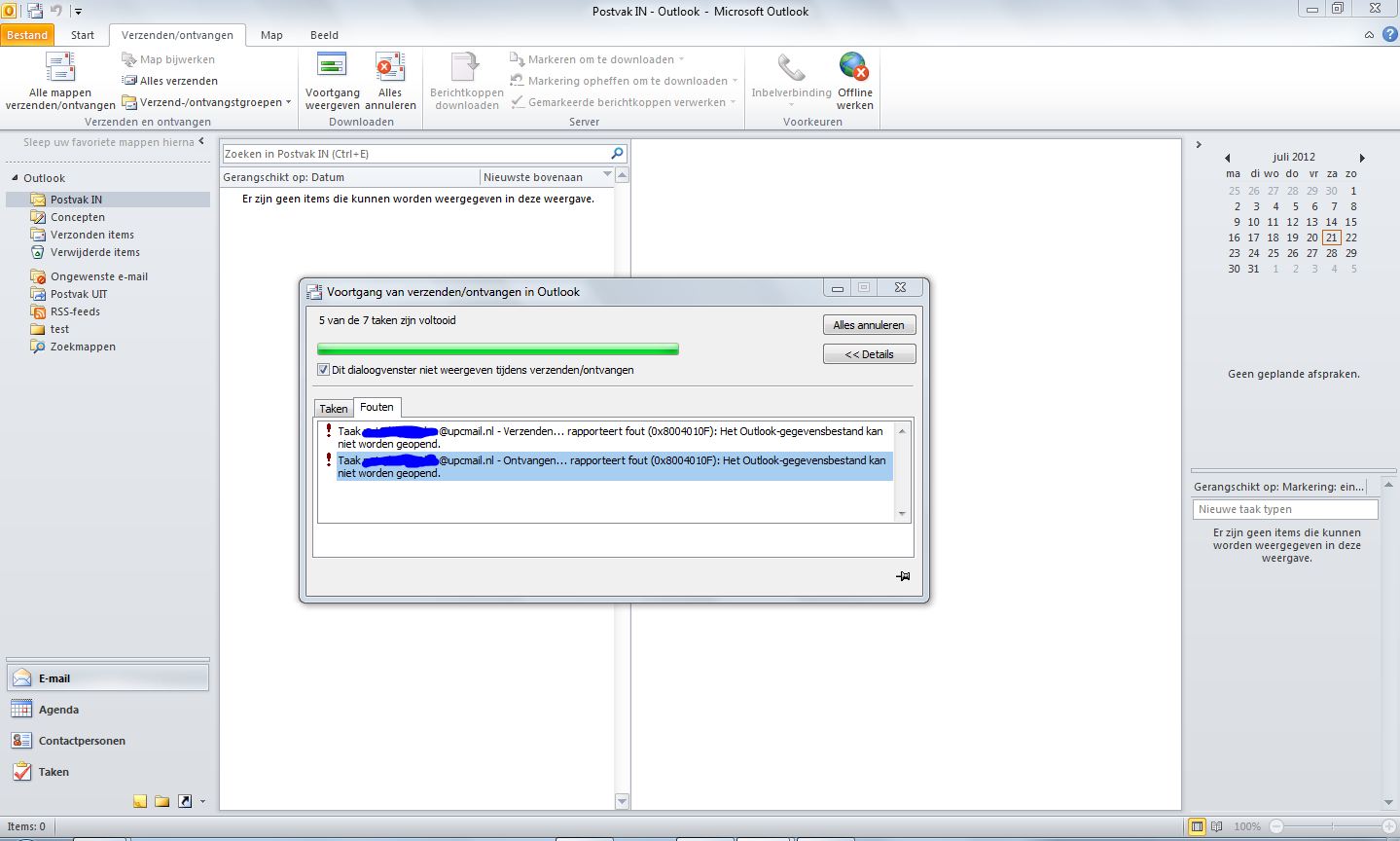Click the search magnifier icon
This screenshot has height=841, width=1400.
[x=617, y=153]
